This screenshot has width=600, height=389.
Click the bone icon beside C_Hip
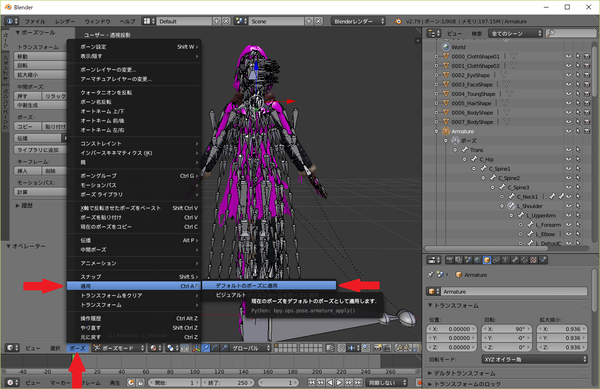[474, 159]
